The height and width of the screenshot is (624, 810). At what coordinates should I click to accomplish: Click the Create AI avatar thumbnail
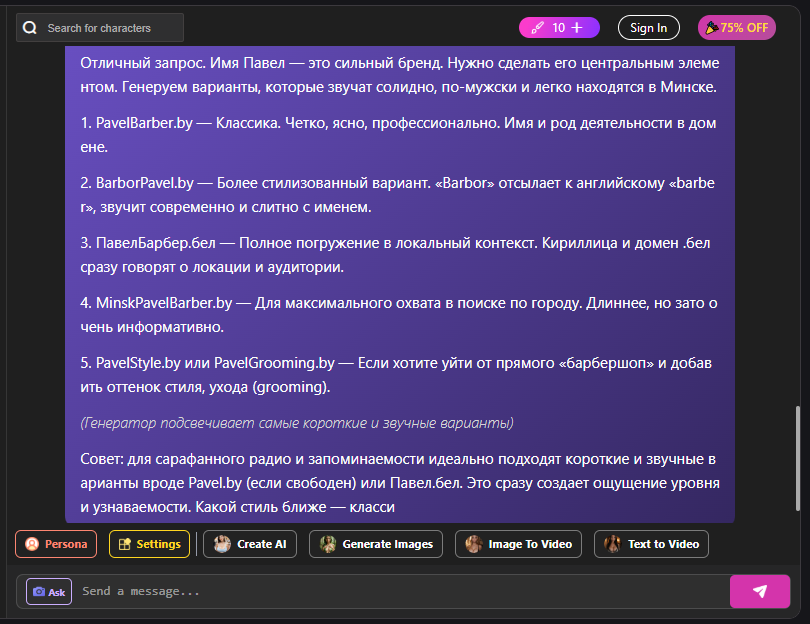[x=222, y=544]
